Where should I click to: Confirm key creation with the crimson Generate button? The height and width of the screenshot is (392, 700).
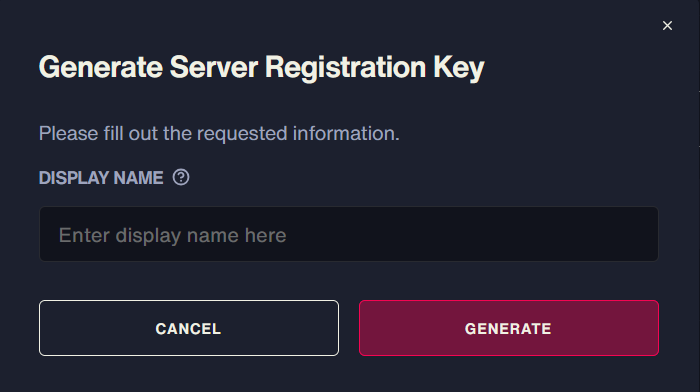(508, 328)
